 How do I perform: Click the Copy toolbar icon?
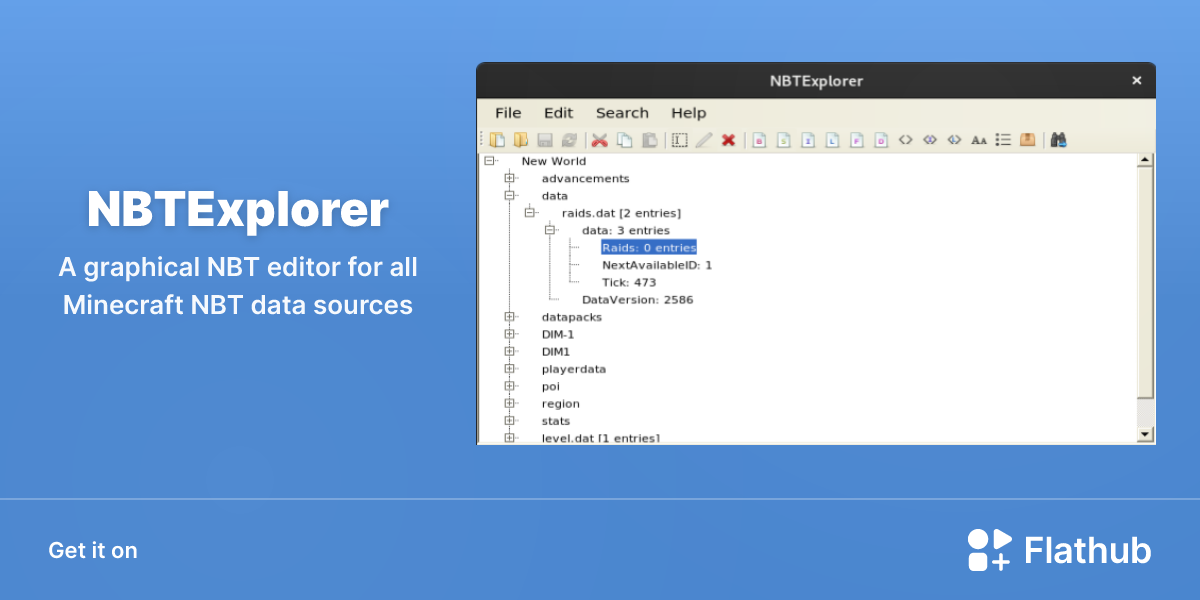[624, 140]
